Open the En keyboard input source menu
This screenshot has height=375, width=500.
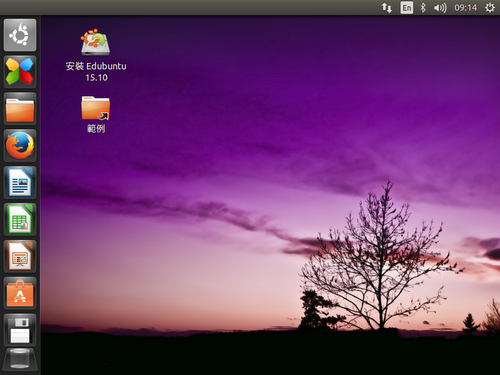pos(406,8)
